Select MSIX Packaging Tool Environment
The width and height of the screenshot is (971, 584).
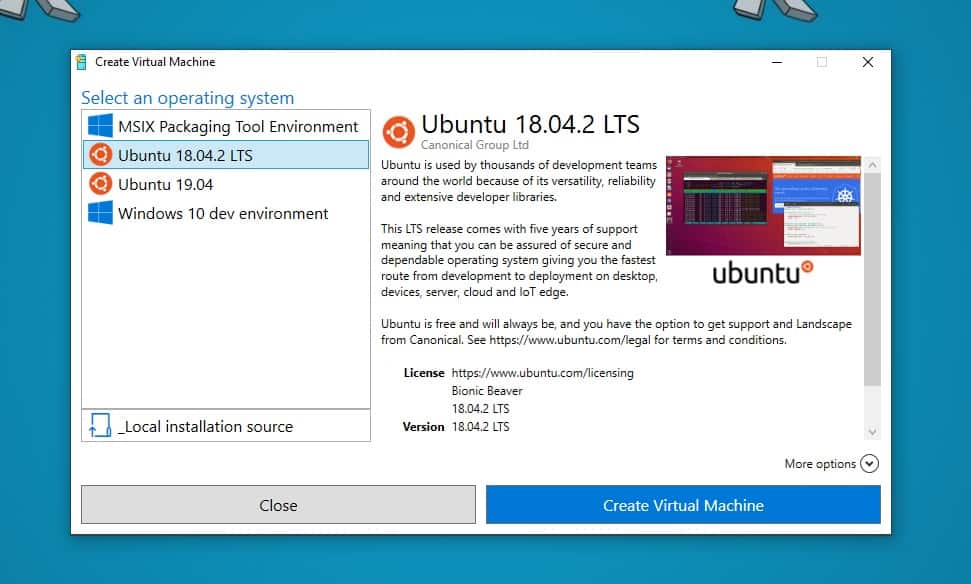click(x=226, y=126)
